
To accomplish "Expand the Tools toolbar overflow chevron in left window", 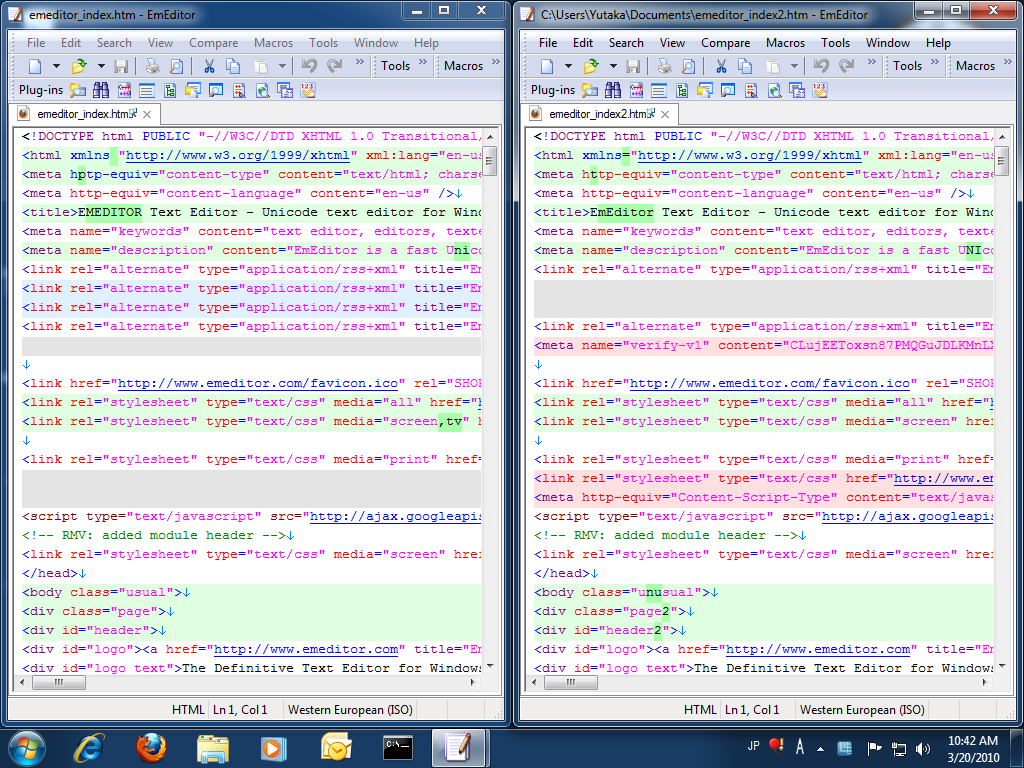I will (423, 62).
